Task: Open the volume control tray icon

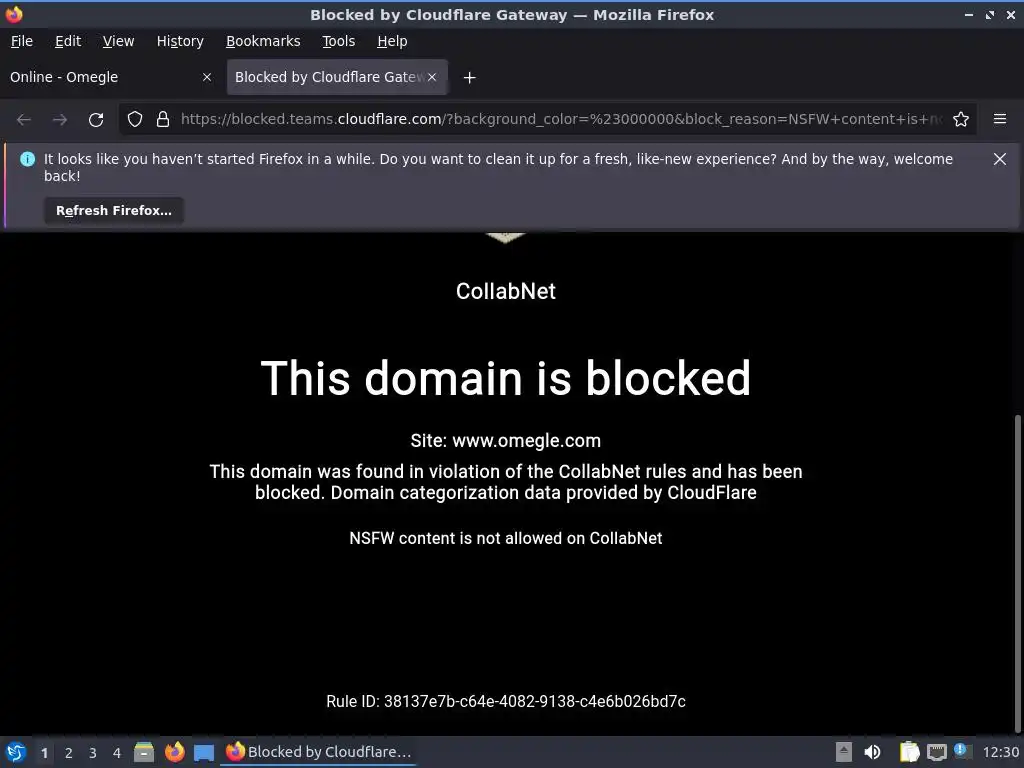Action: click(x=872, y=752)
